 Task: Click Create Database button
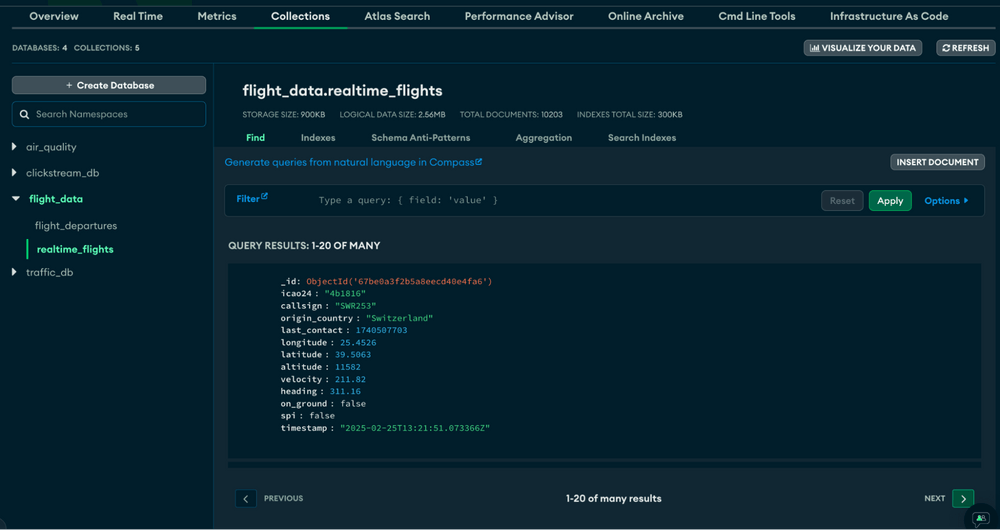pos(109,85)
